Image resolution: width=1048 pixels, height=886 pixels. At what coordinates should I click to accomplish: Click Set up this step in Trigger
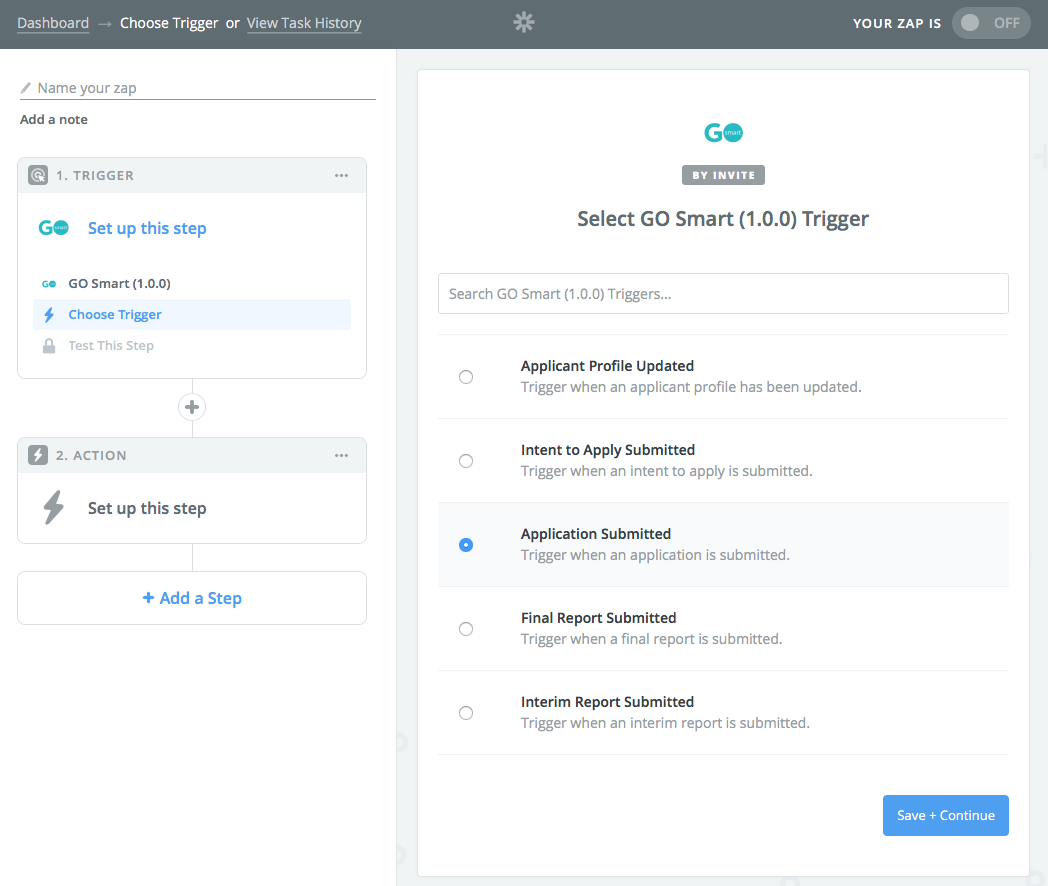147,229
